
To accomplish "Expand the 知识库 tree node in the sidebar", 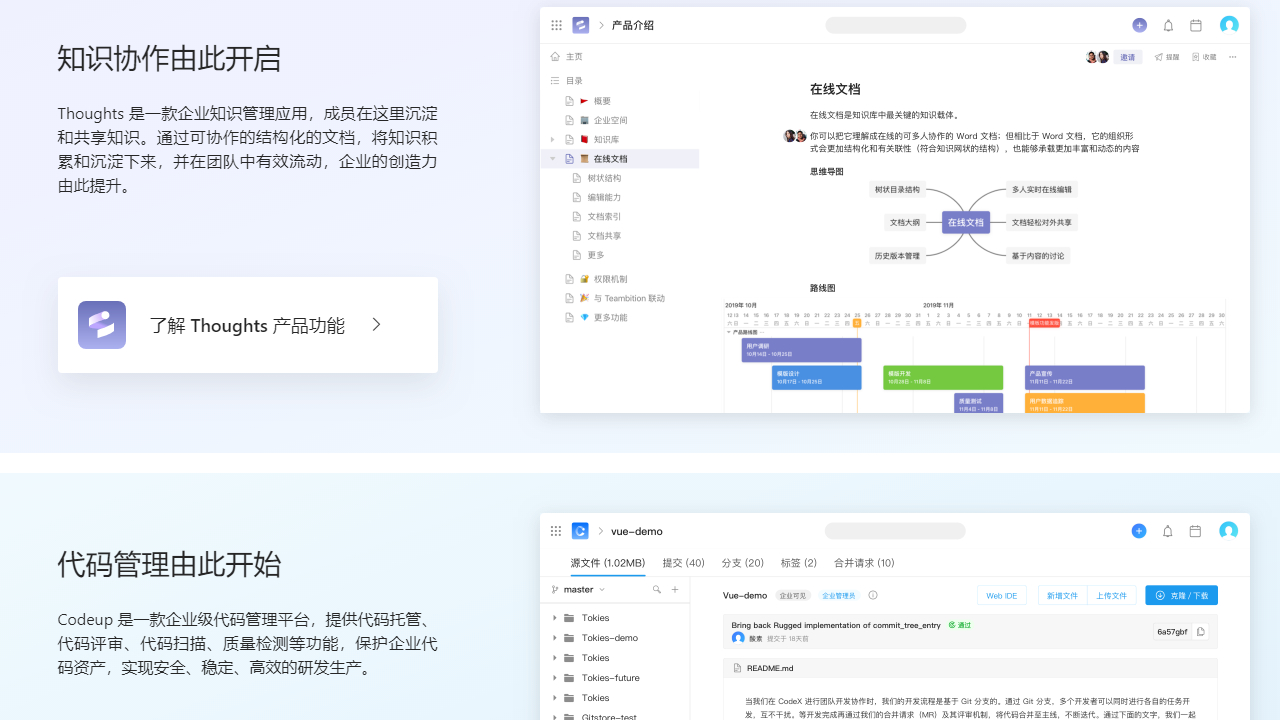I will click(551, 139).
